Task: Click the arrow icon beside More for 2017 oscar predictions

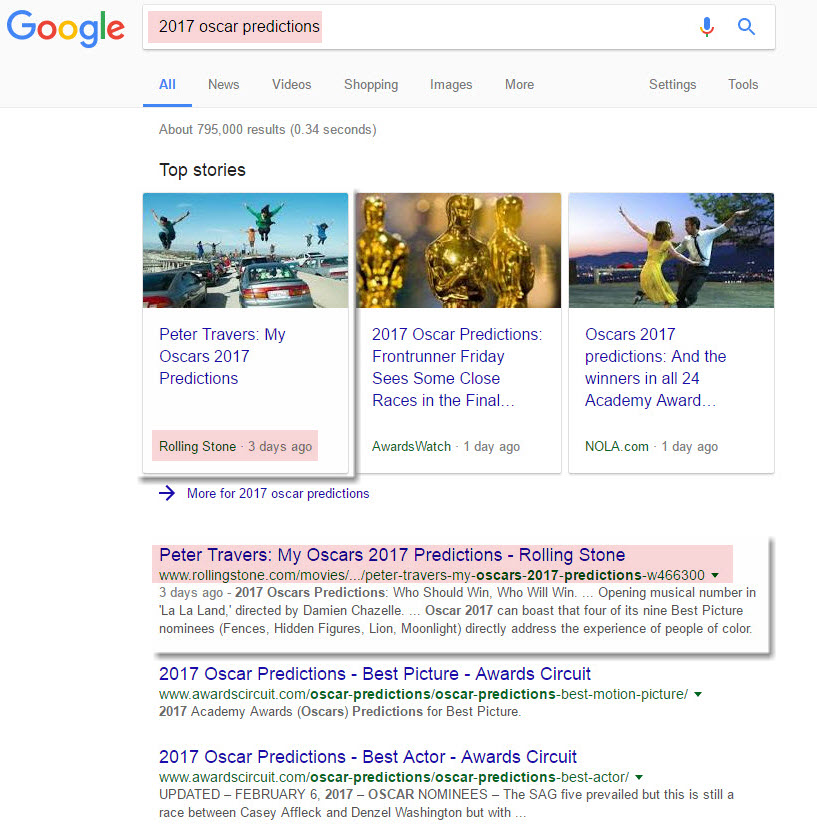Action: (167, 493)
